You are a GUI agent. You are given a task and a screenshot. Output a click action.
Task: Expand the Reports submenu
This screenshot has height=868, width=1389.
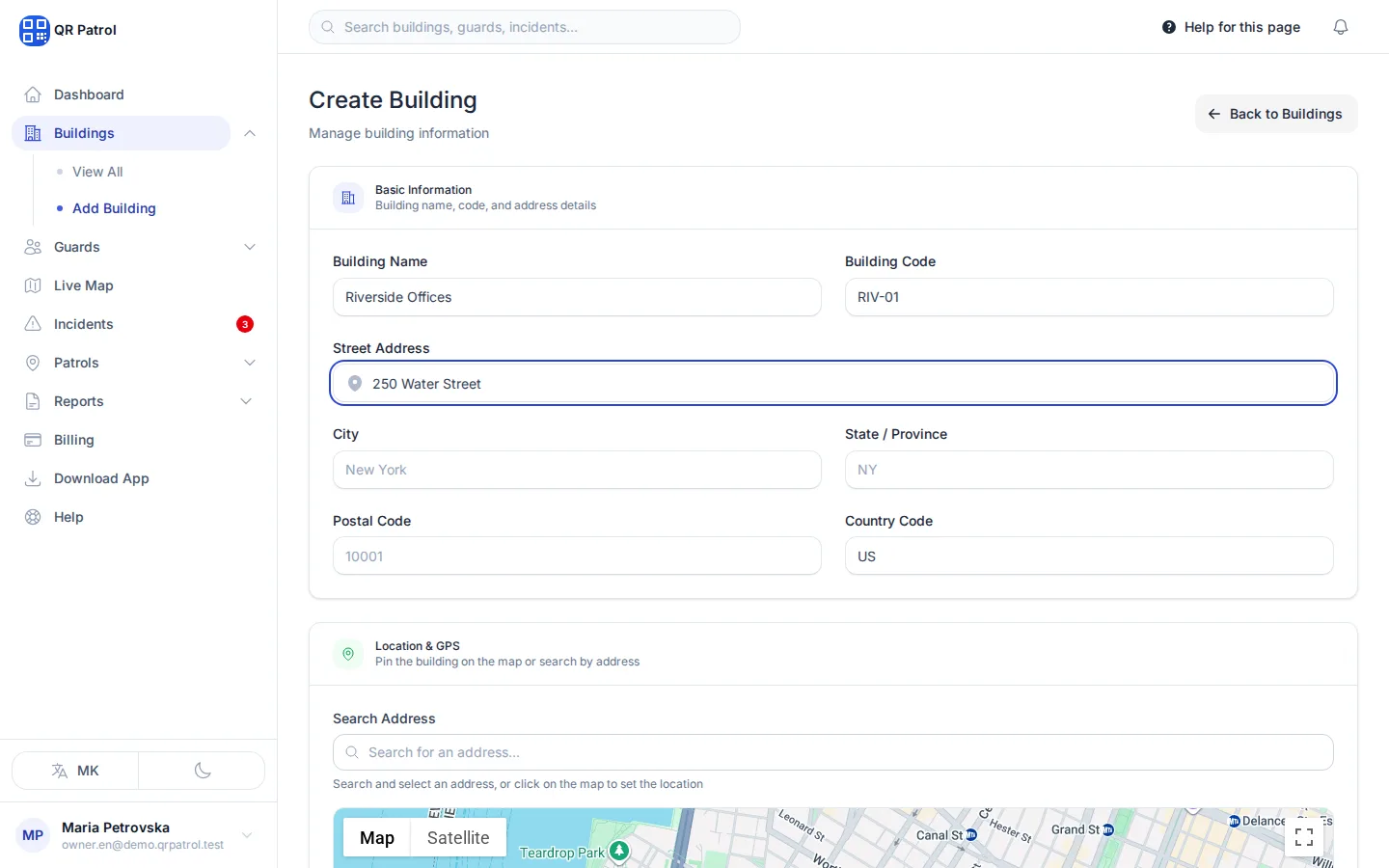pyautogui.click(x=246, y=401)
